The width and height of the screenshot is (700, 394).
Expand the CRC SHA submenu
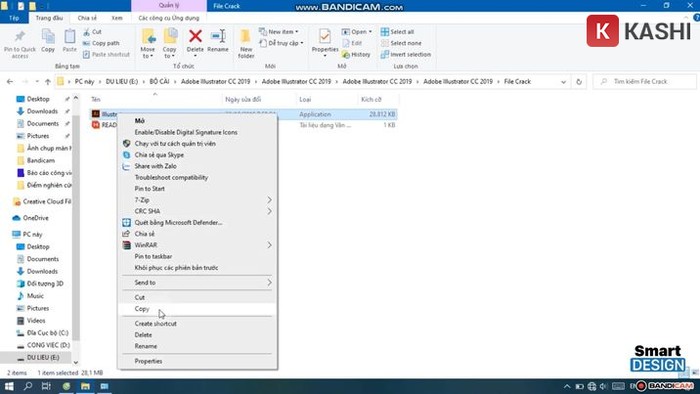point(269,211)
